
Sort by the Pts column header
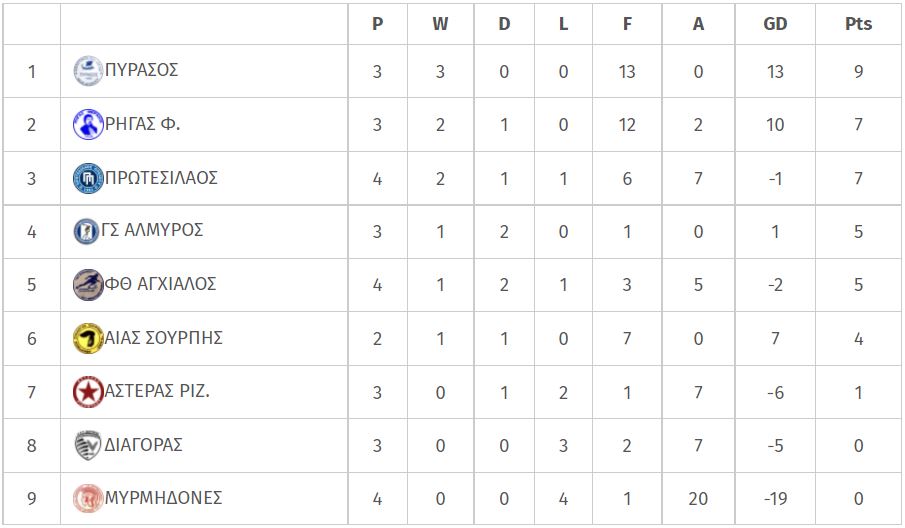coord(858,24)
